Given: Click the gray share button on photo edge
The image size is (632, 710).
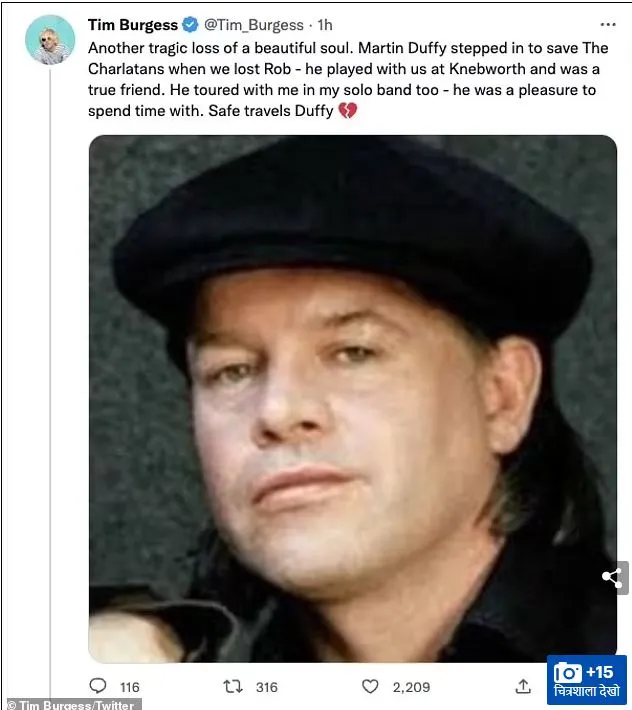Looking at the screenshot, I should pos(615,577).
